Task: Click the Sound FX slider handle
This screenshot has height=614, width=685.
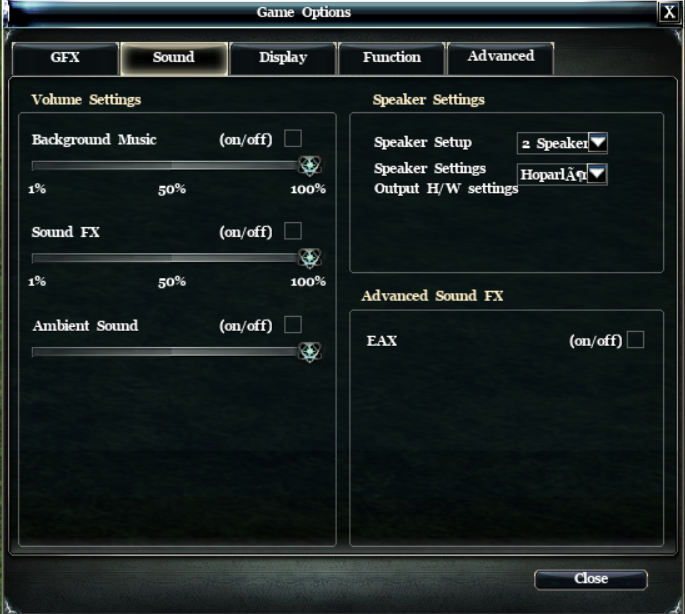Action: tap(309, 258)
